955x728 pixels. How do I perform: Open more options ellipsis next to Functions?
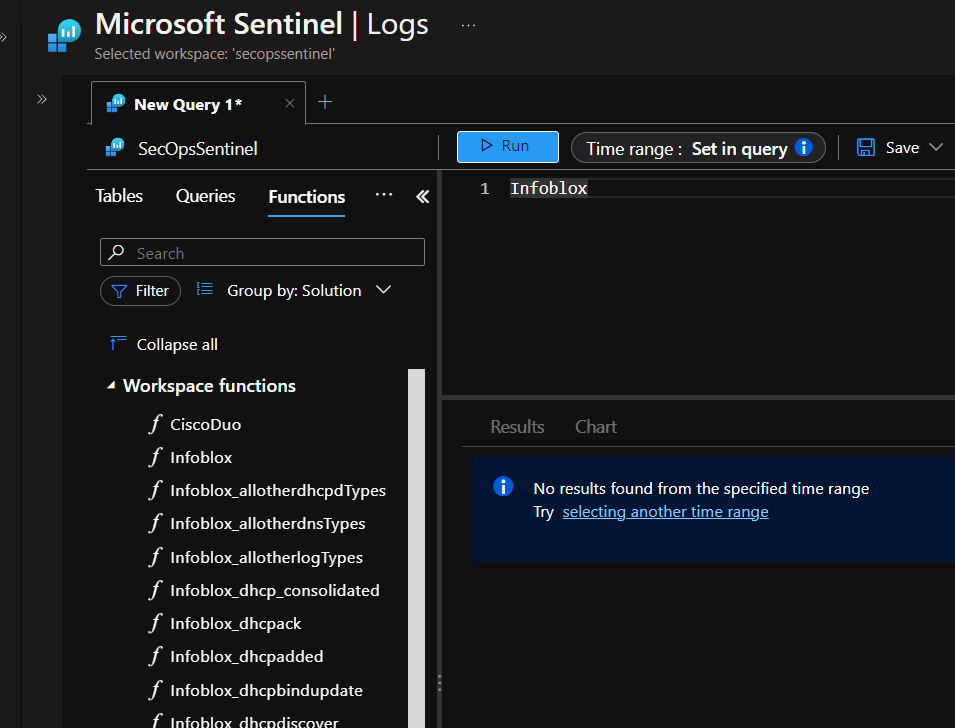pyautogui.click(x=384, y=195)
